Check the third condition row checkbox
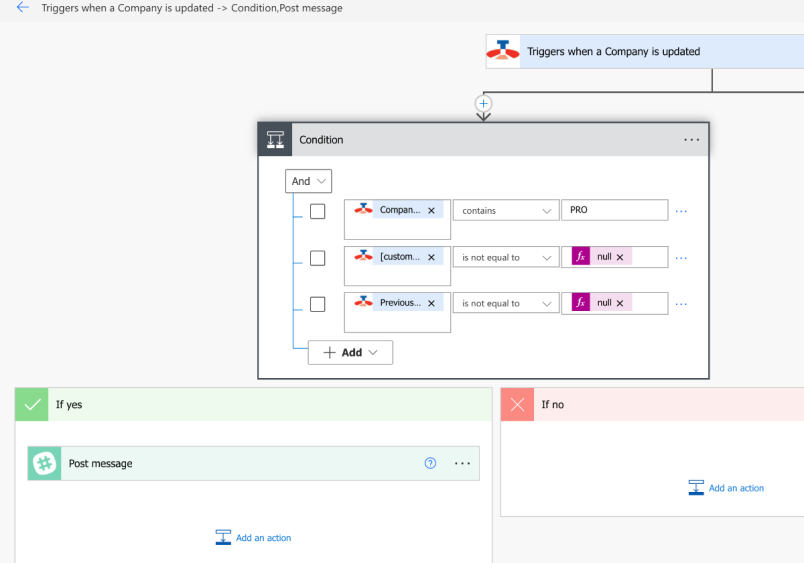The width and height of the screenshot is (804, 563). (x=317, y=304)
